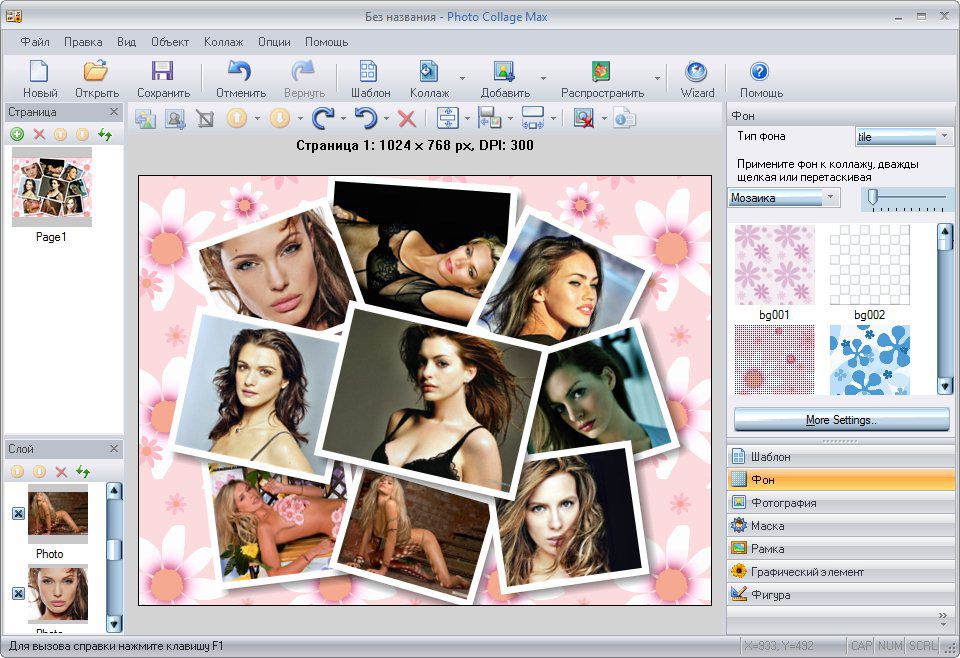Delete layer with red X in Слой panel
This screenshot has height=658, width=960.
point(61,471)
